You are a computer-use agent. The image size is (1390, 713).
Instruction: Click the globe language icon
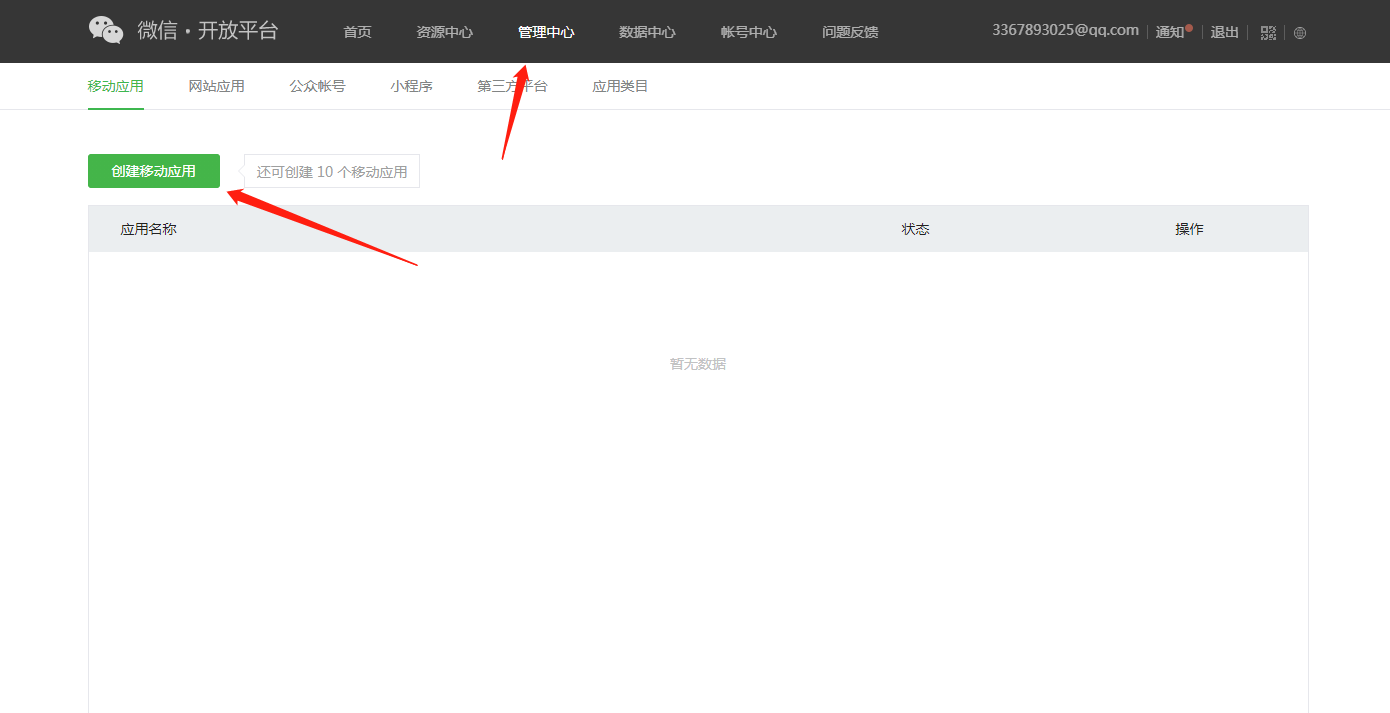click(x=1300, y=32)
